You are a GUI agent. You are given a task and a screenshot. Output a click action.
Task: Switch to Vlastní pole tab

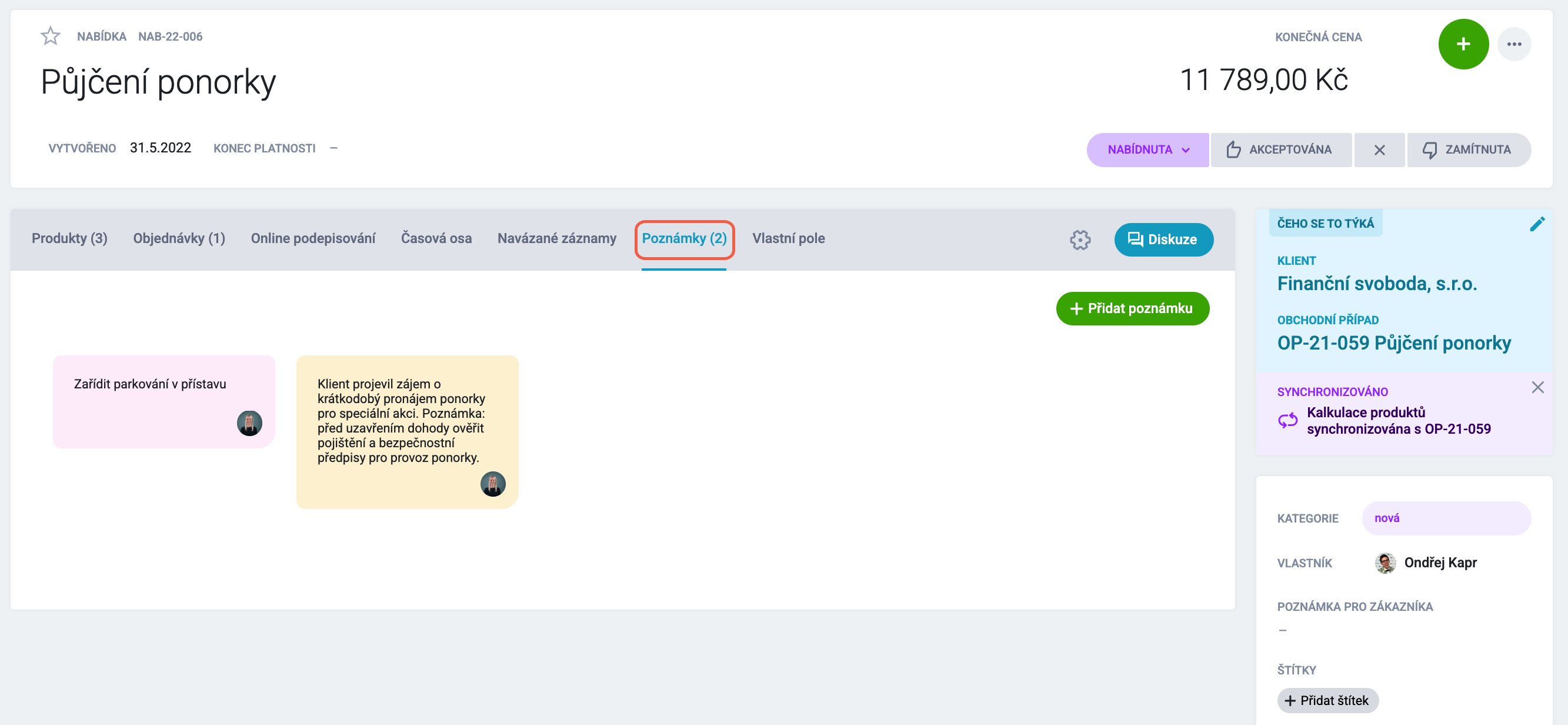(x=788, y=239)
